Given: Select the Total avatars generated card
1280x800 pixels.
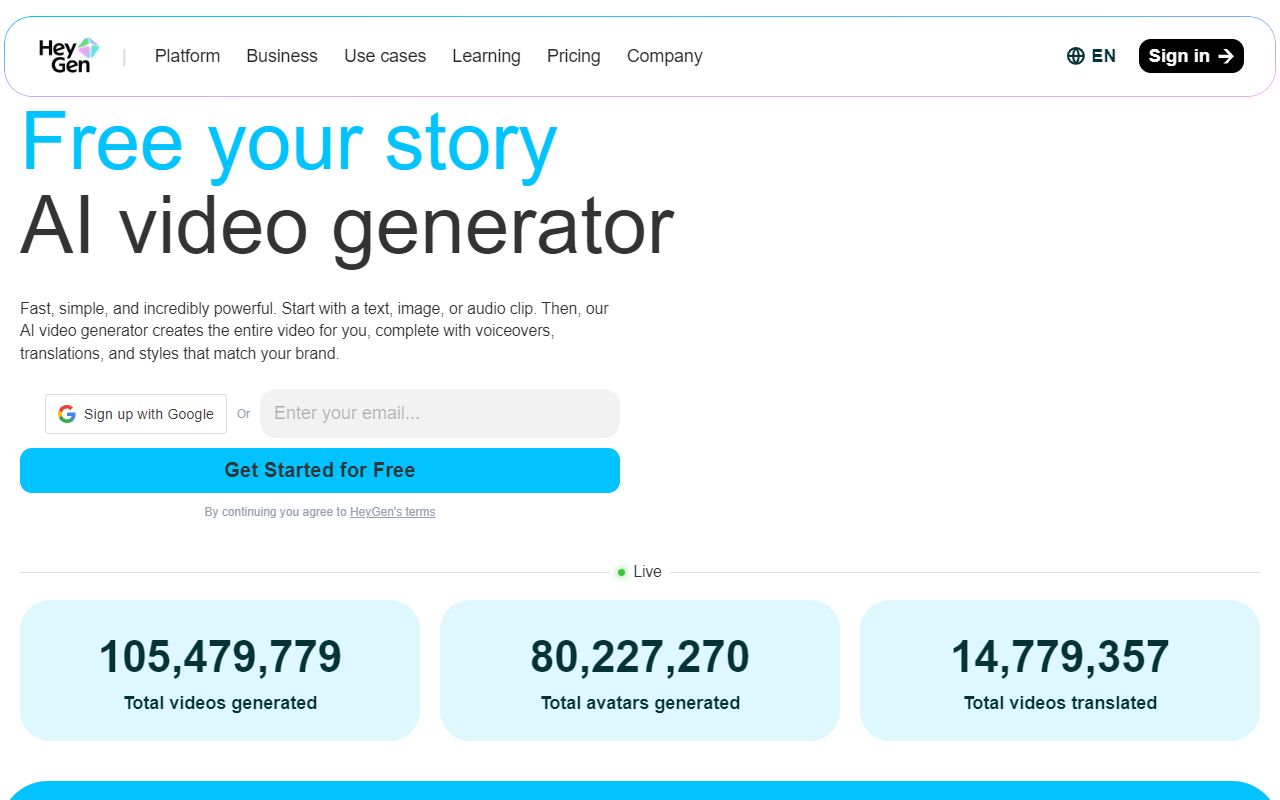Looking at the screenshot, I should tap(640, 670).
